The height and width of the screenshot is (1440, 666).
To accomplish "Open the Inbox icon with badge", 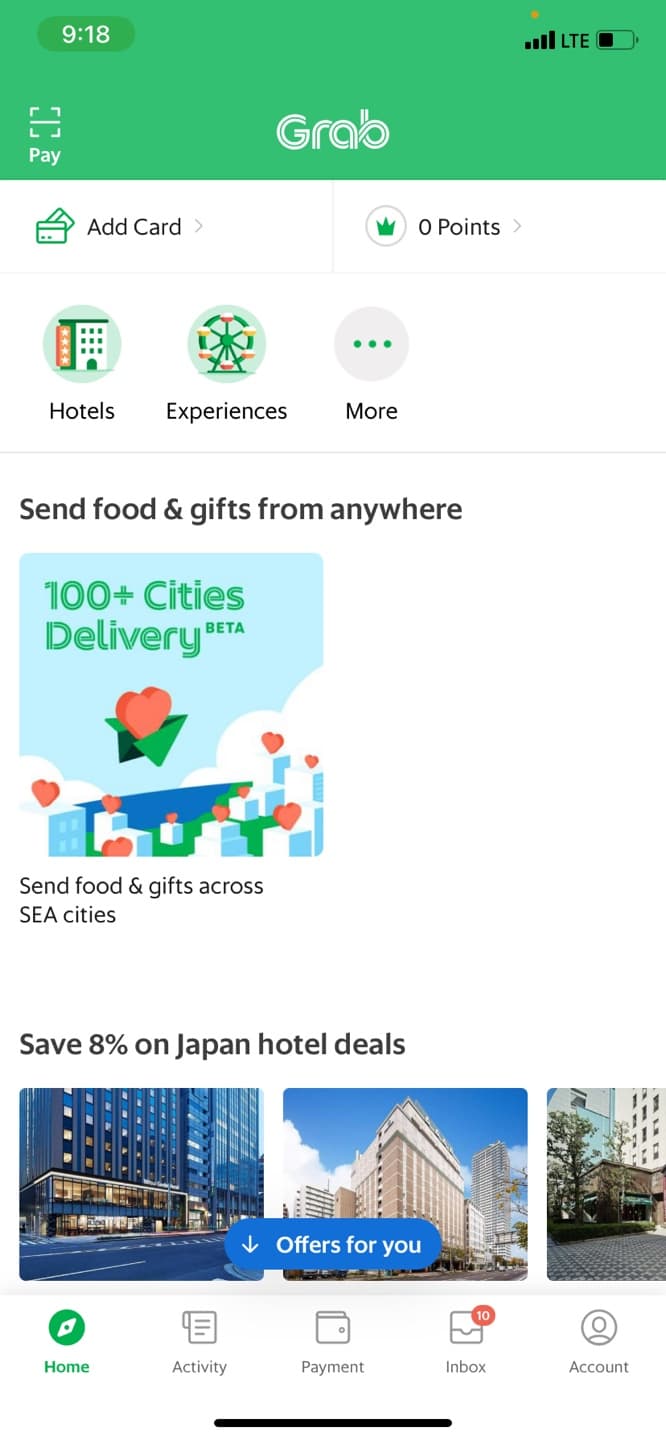I will 466,1328.
